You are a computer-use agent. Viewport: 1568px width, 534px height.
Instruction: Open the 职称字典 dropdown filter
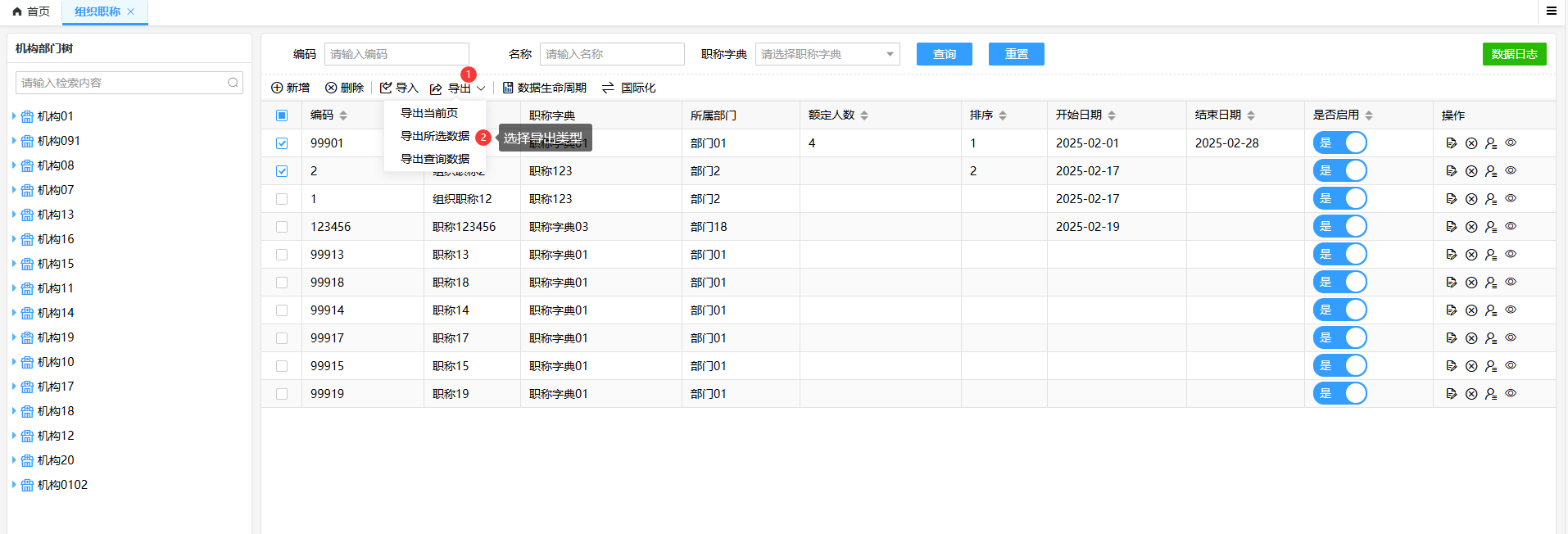827,54
